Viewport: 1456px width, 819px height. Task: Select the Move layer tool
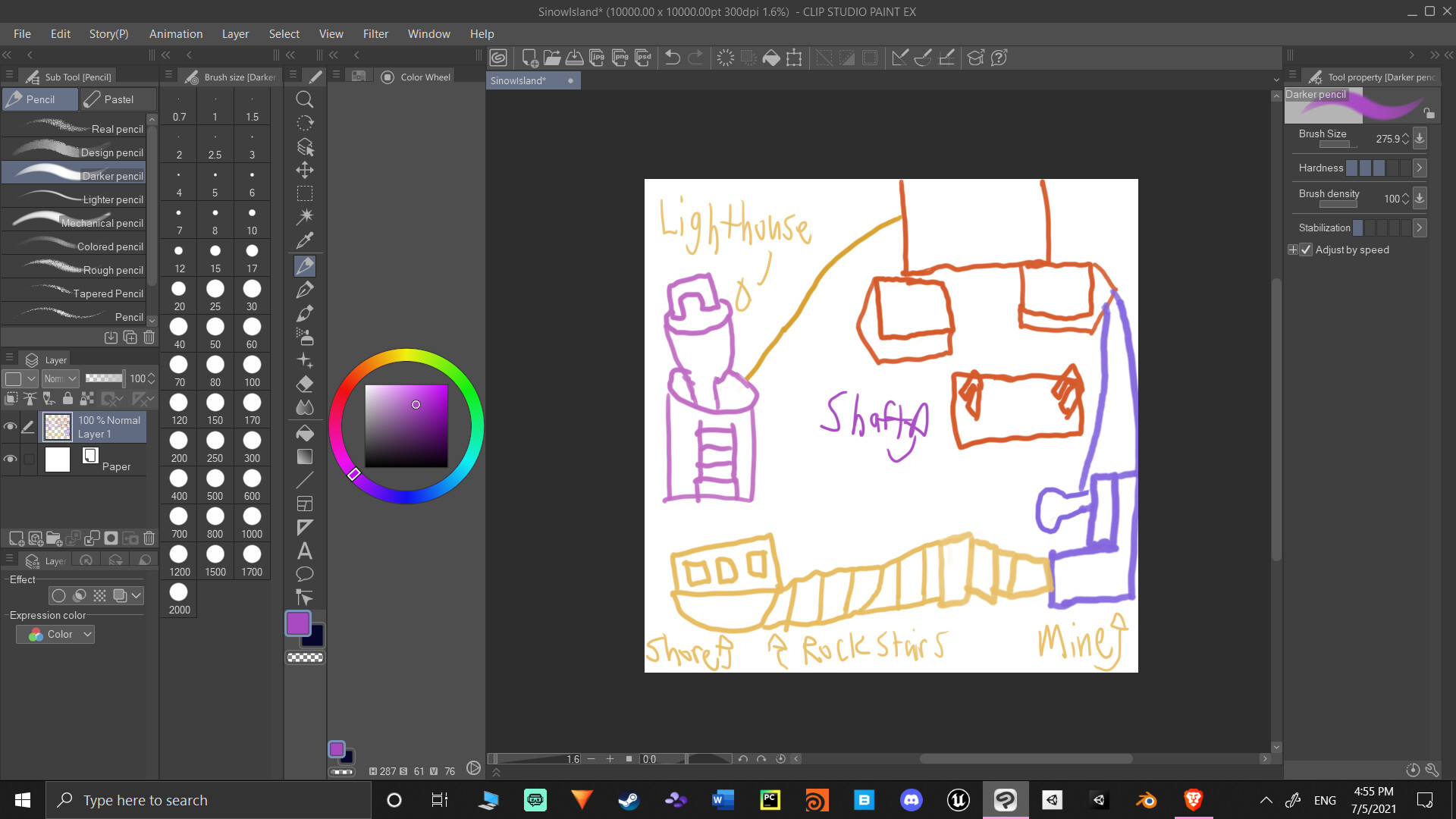tap(305, 170)
